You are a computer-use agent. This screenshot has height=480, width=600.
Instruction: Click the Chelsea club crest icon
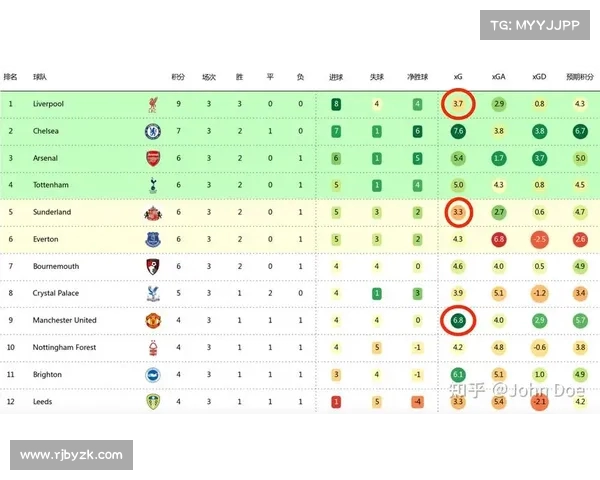pos(153,131)
